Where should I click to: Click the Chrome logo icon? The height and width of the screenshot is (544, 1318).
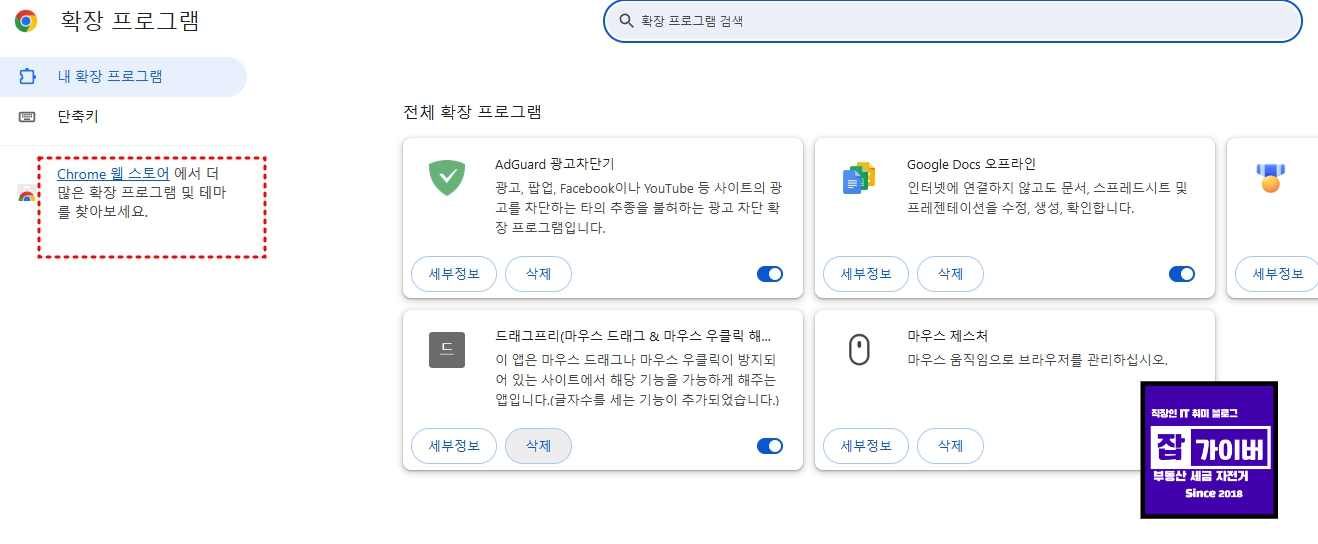pyautogui.click(x=26, y=21)
